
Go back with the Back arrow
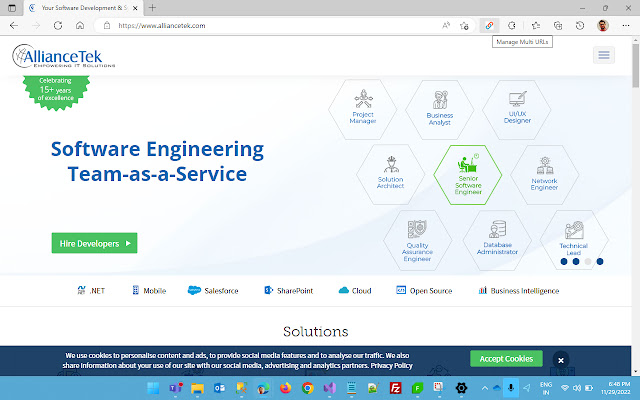click(x=14, y=26)
